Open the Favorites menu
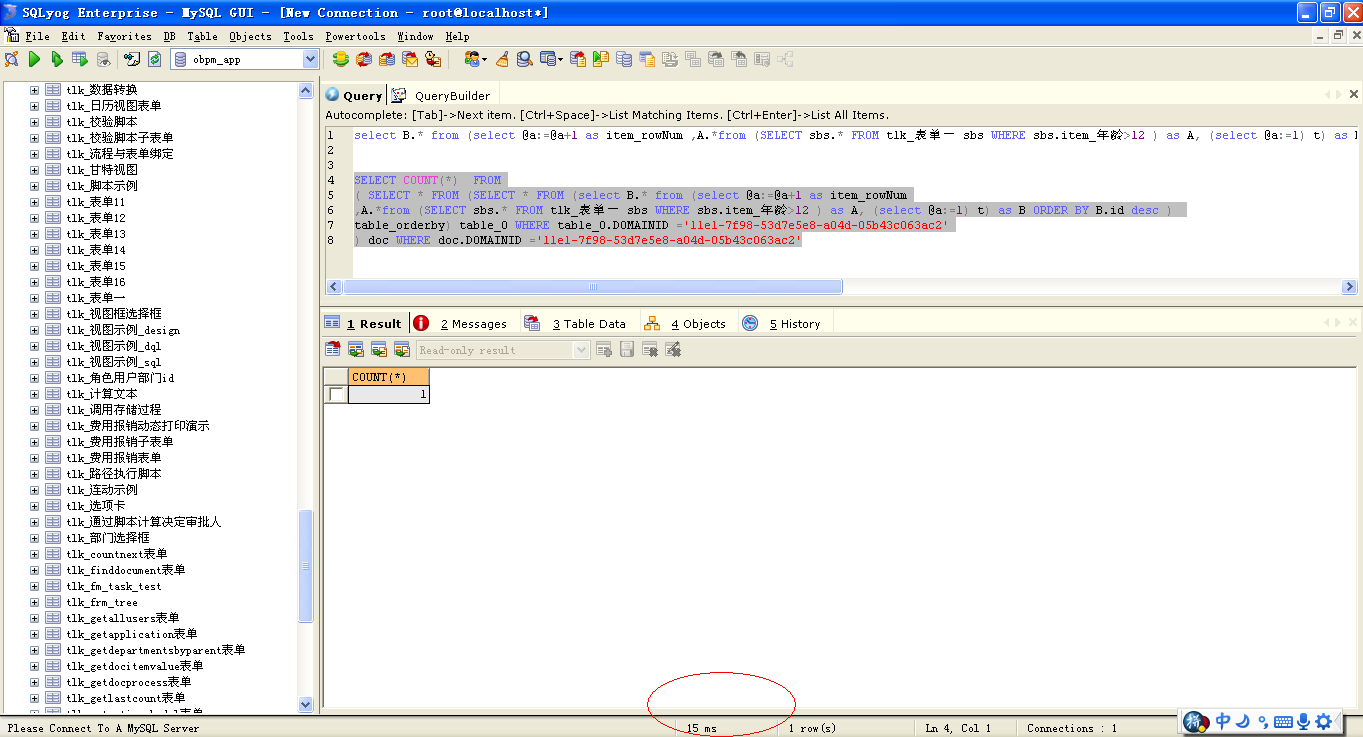 point(124,36)
